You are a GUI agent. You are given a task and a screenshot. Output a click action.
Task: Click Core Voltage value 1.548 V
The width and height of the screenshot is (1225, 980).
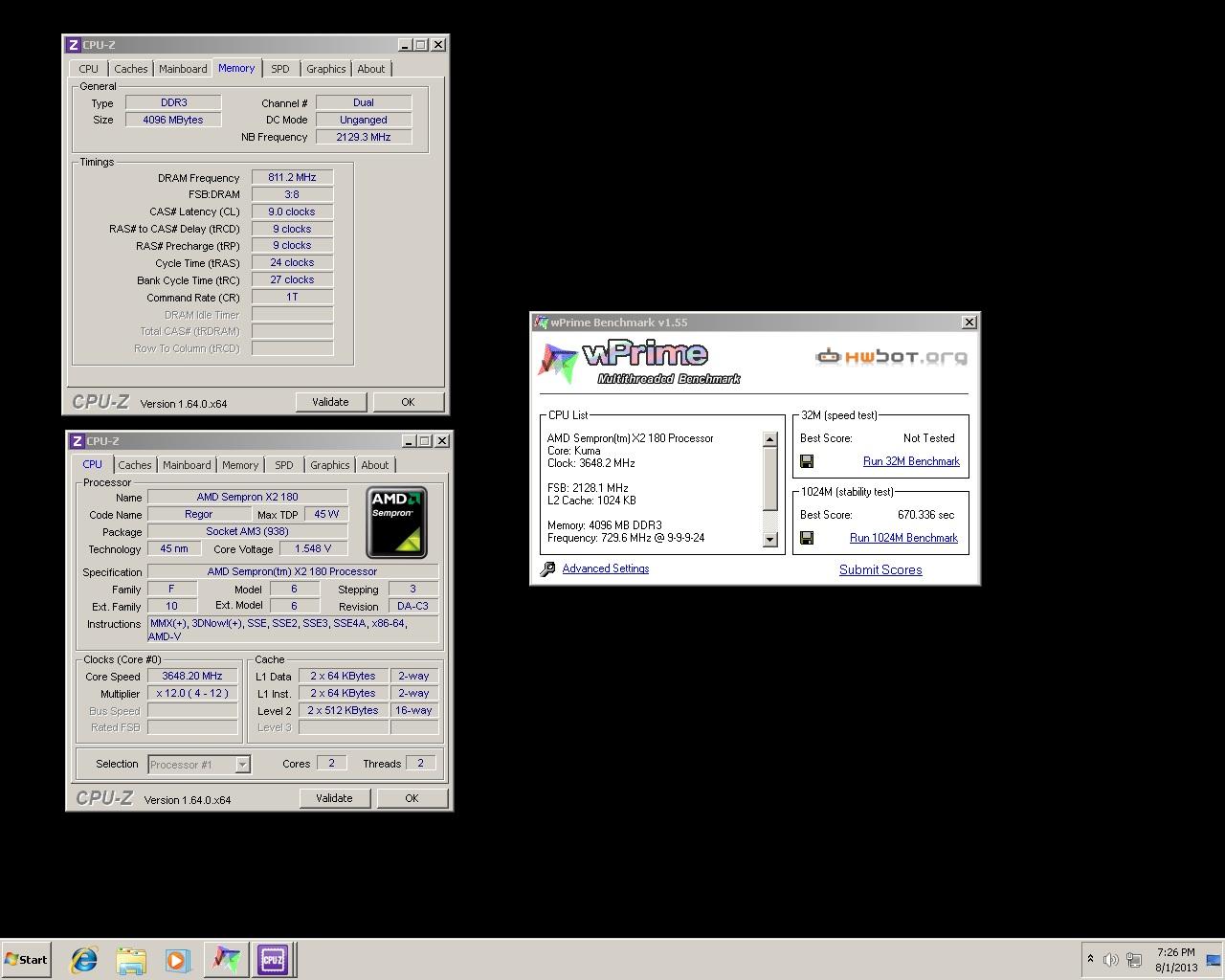tap(314, 548)
